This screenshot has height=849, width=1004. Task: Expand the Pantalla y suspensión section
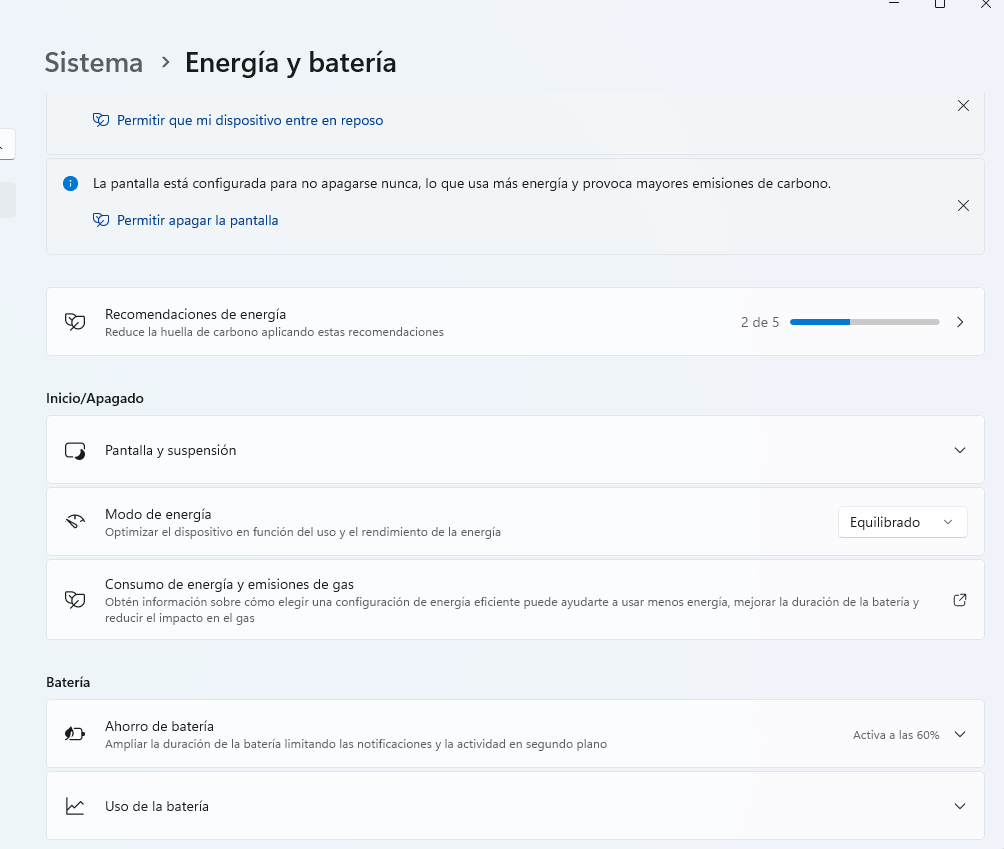(960, 450)
